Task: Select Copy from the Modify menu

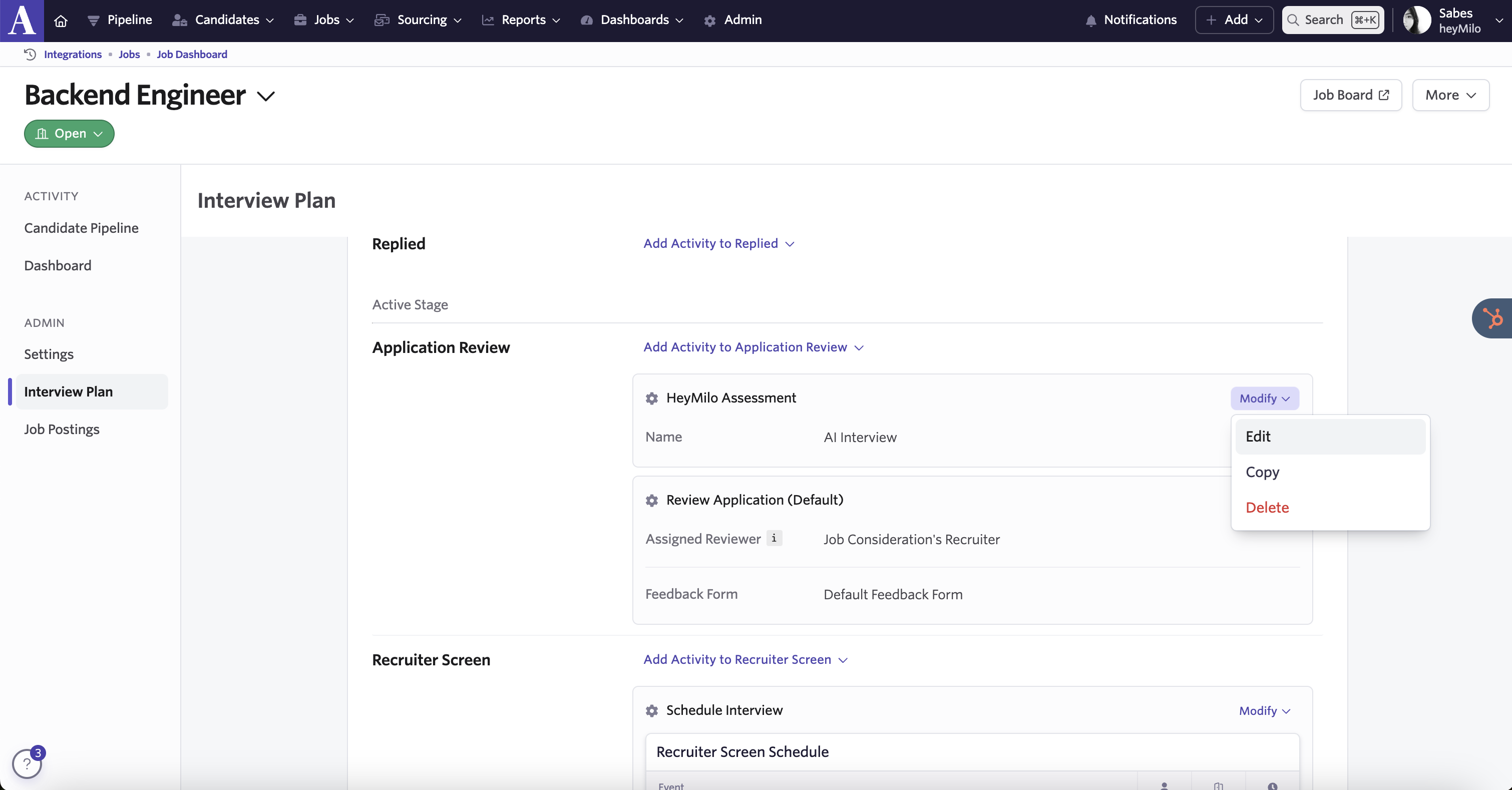Action: pos(1262,472)
